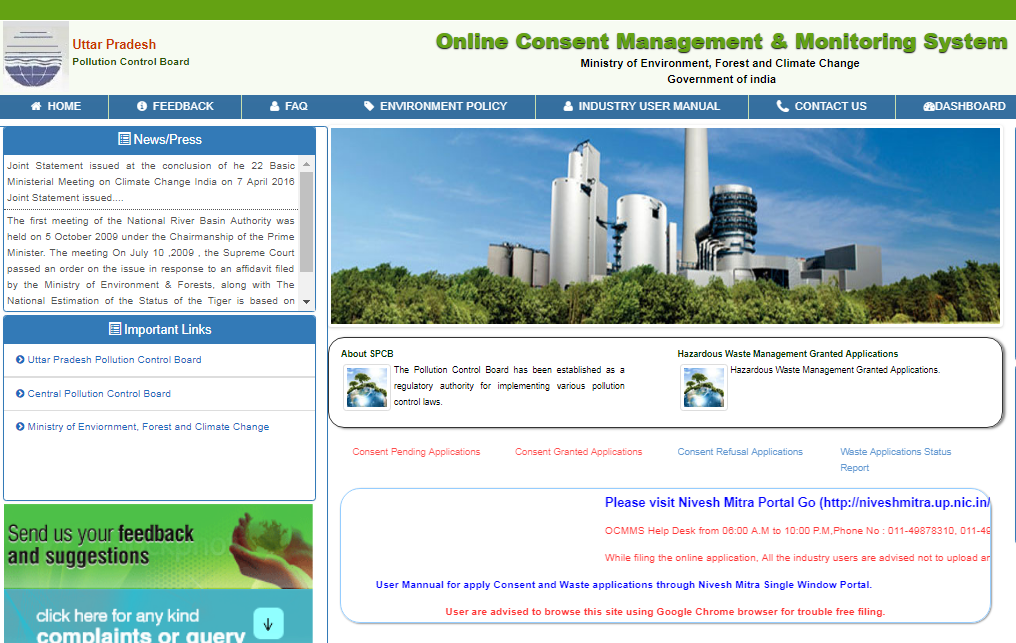Click the News/Press list icon
Viewport: 1016px width, 643px height.
click(x=124, y=139)
